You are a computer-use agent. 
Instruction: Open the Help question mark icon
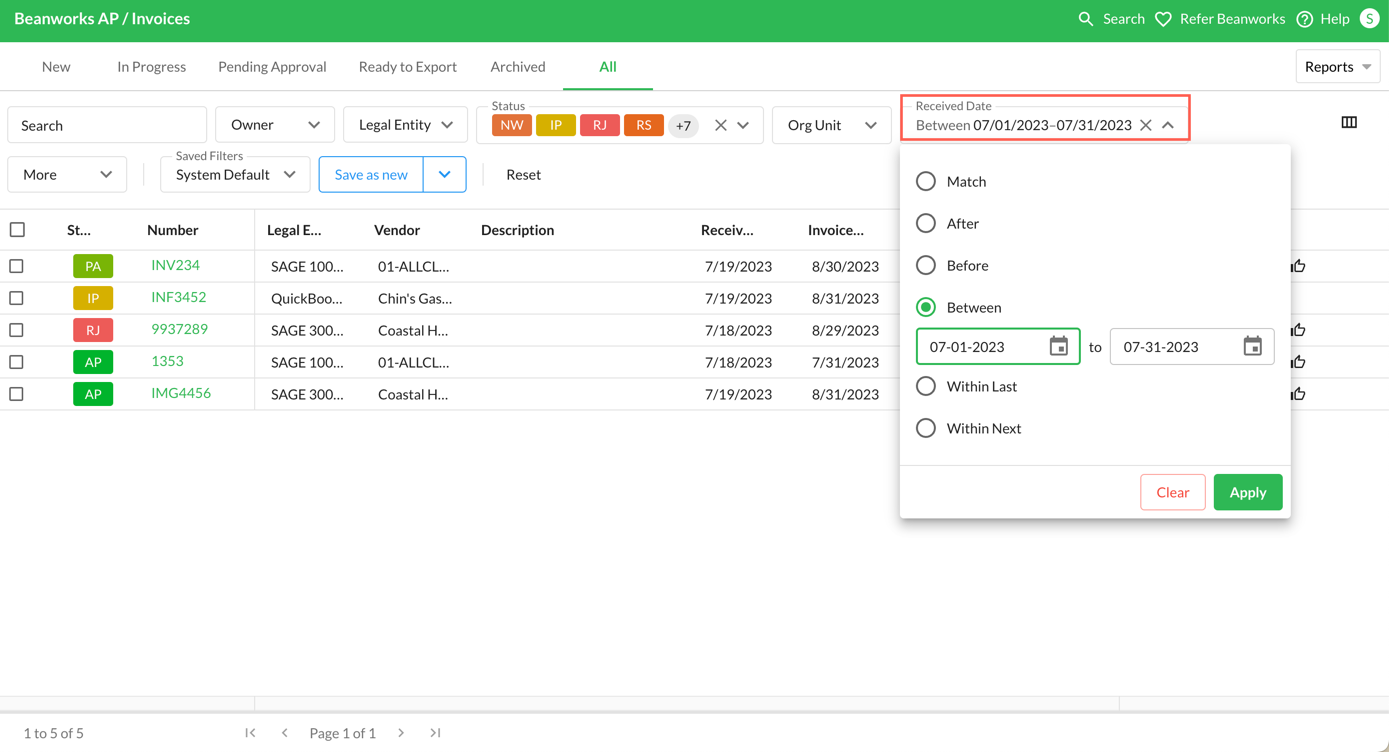coord(1304,19)
